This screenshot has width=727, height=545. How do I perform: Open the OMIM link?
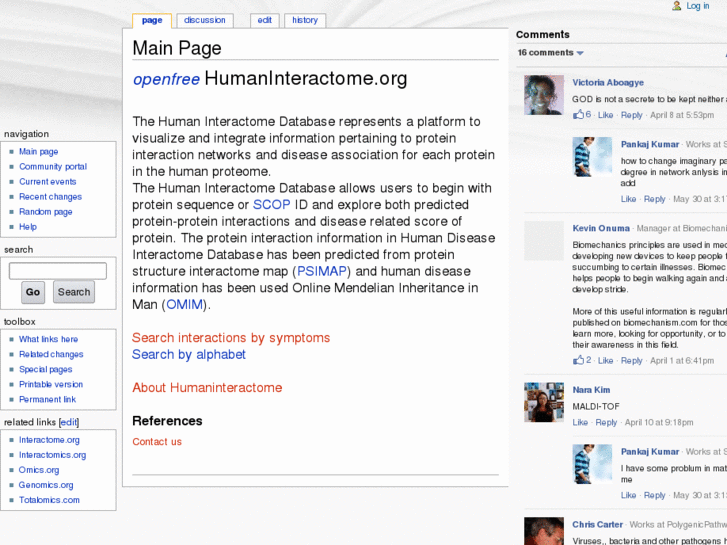(185, 305)
